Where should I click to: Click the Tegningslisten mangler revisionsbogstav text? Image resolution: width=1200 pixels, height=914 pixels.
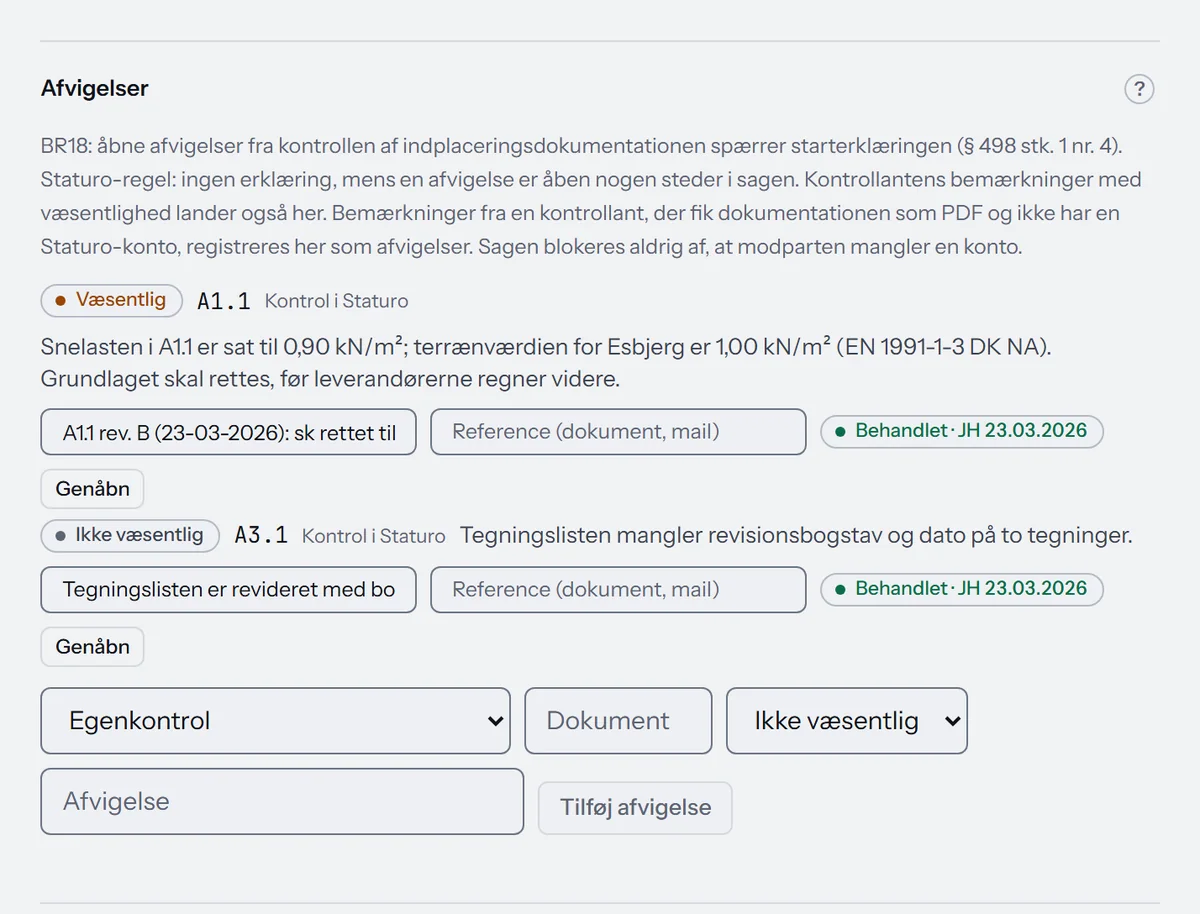pos(796,535)
